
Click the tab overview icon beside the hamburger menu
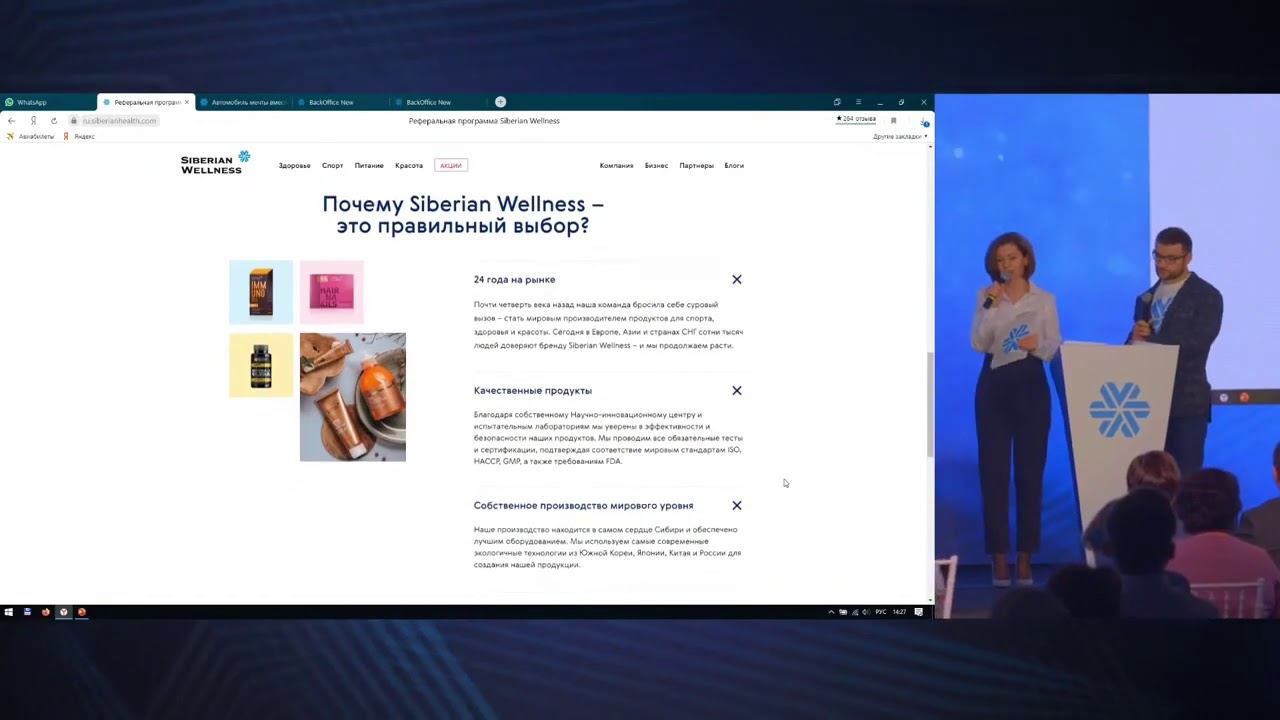tap(837, 102)
